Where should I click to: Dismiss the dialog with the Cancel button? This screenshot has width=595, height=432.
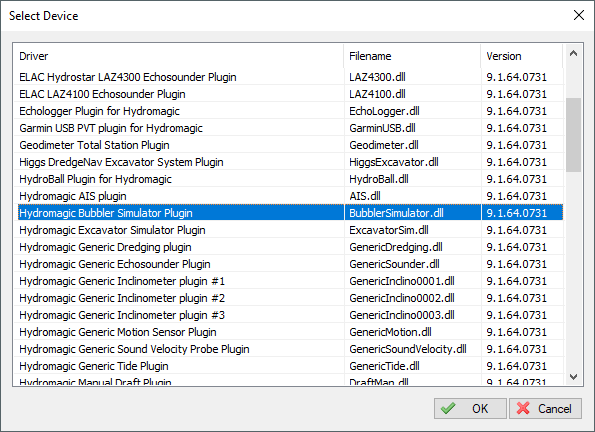tap(545, 408)
